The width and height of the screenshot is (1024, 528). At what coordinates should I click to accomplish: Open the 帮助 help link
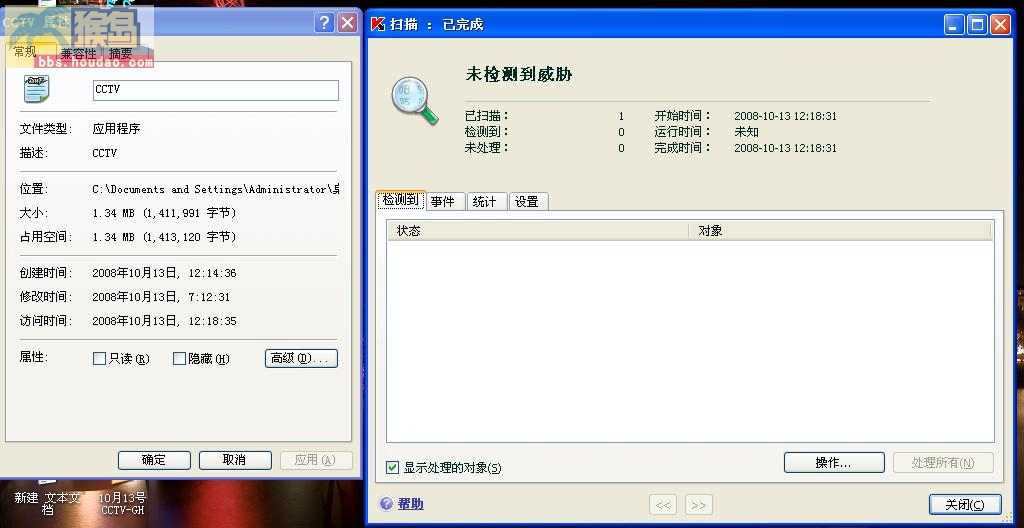coord(411,504)
